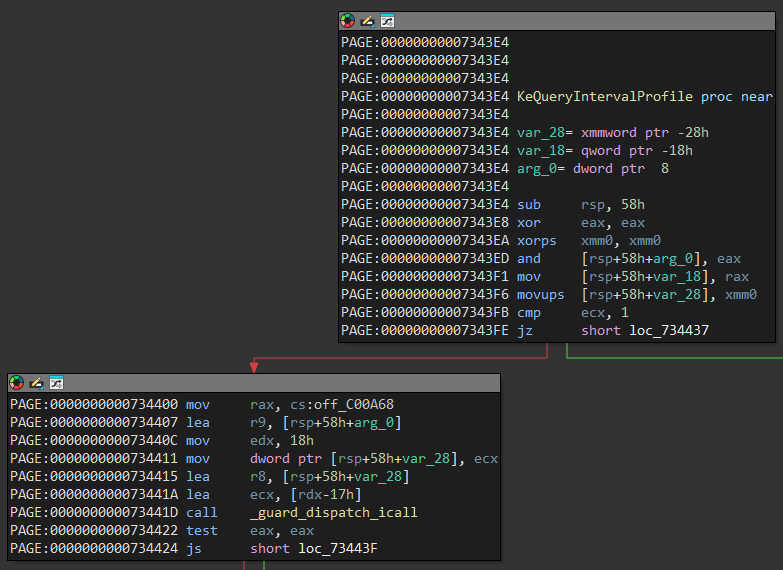
Task: Select the top node's gray title bar
Action: [580, 21]
